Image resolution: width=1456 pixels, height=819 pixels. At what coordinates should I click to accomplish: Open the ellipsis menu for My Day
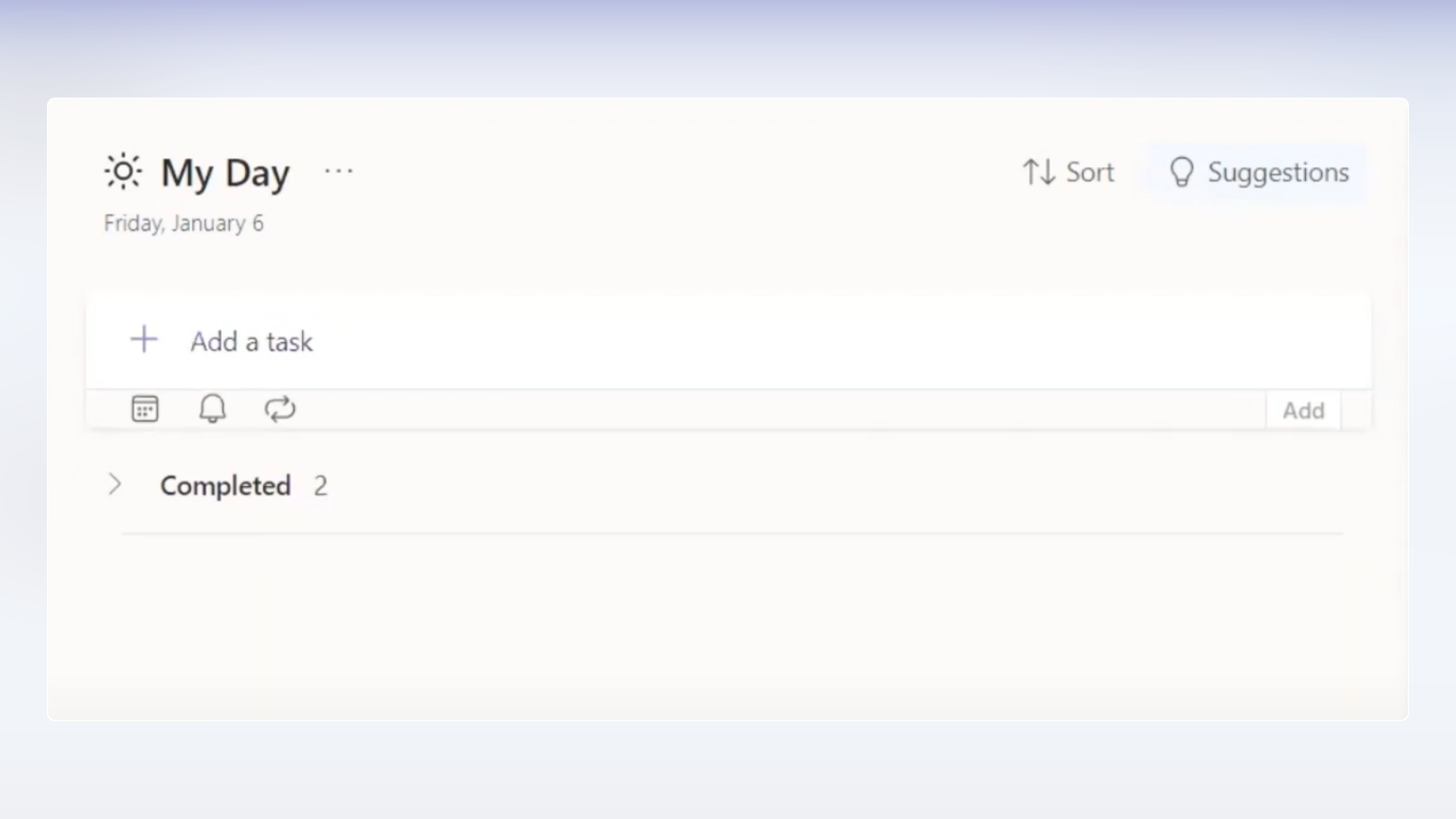point(338,171)
